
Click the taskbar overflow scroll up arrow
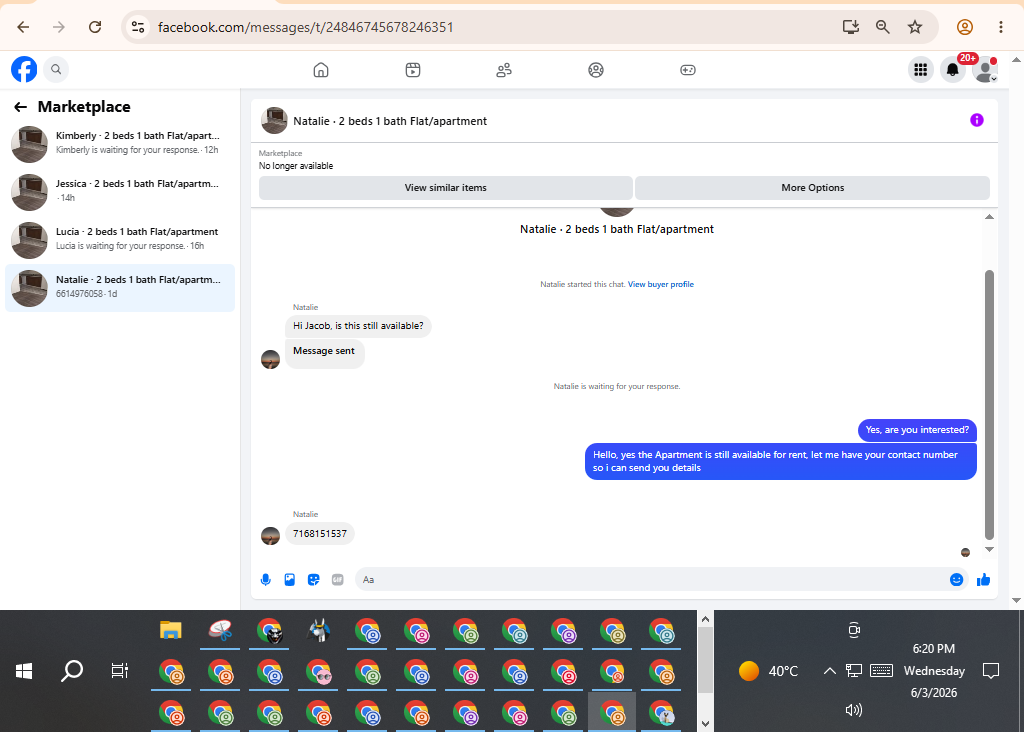[705, 618]
